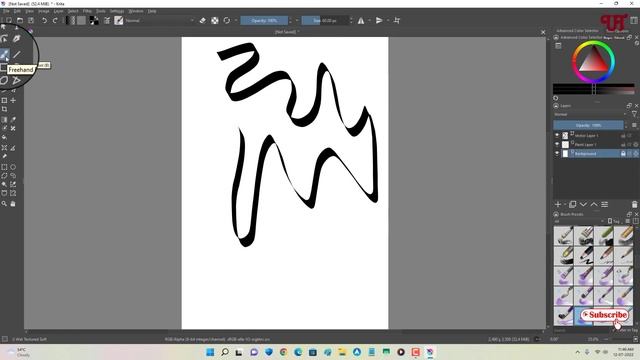Create a new document from toolbar
The height and width of the screenshot is (360, 640).
(x=9, y=20)
